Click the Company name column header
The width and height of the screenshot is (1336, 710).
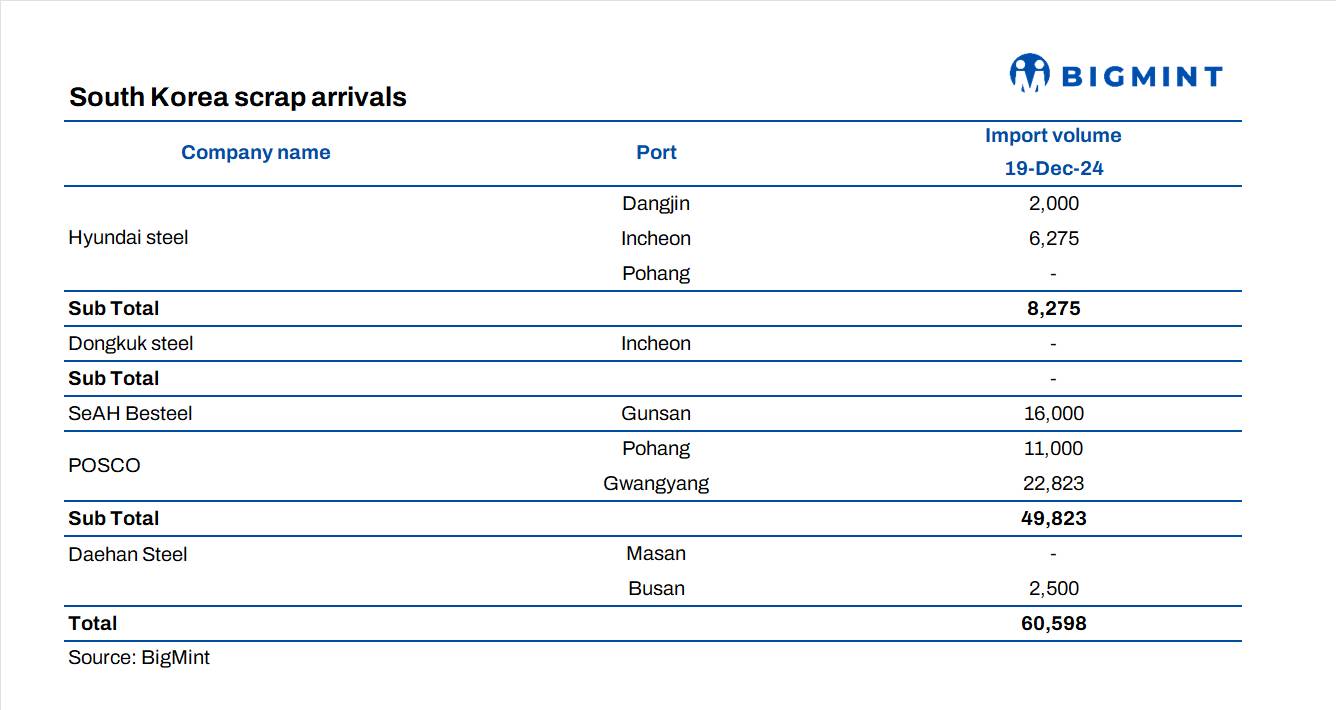pos(255,152)
